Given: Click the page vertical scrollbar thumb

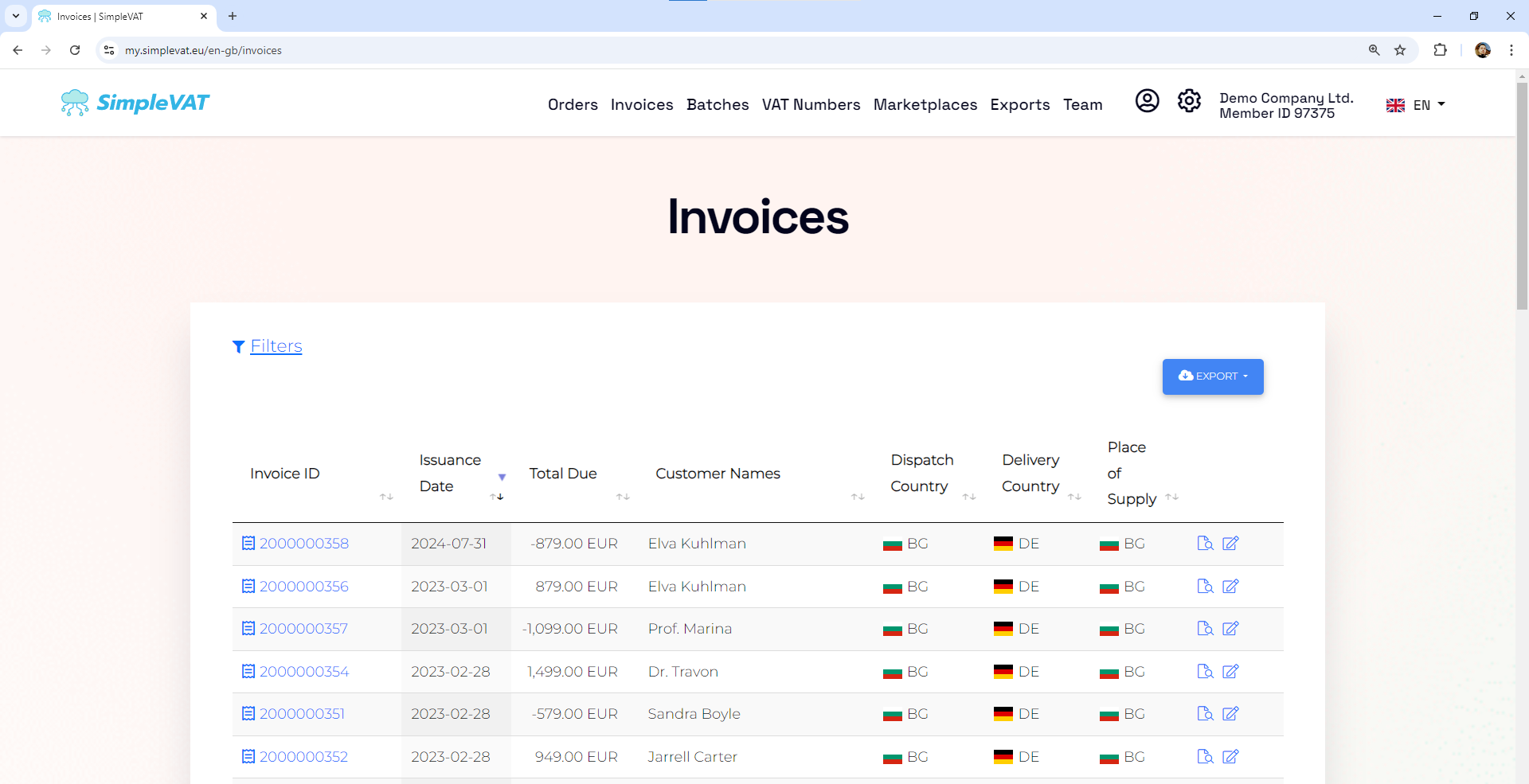Looking at the screenshot, I should (x=1522, y=195).
